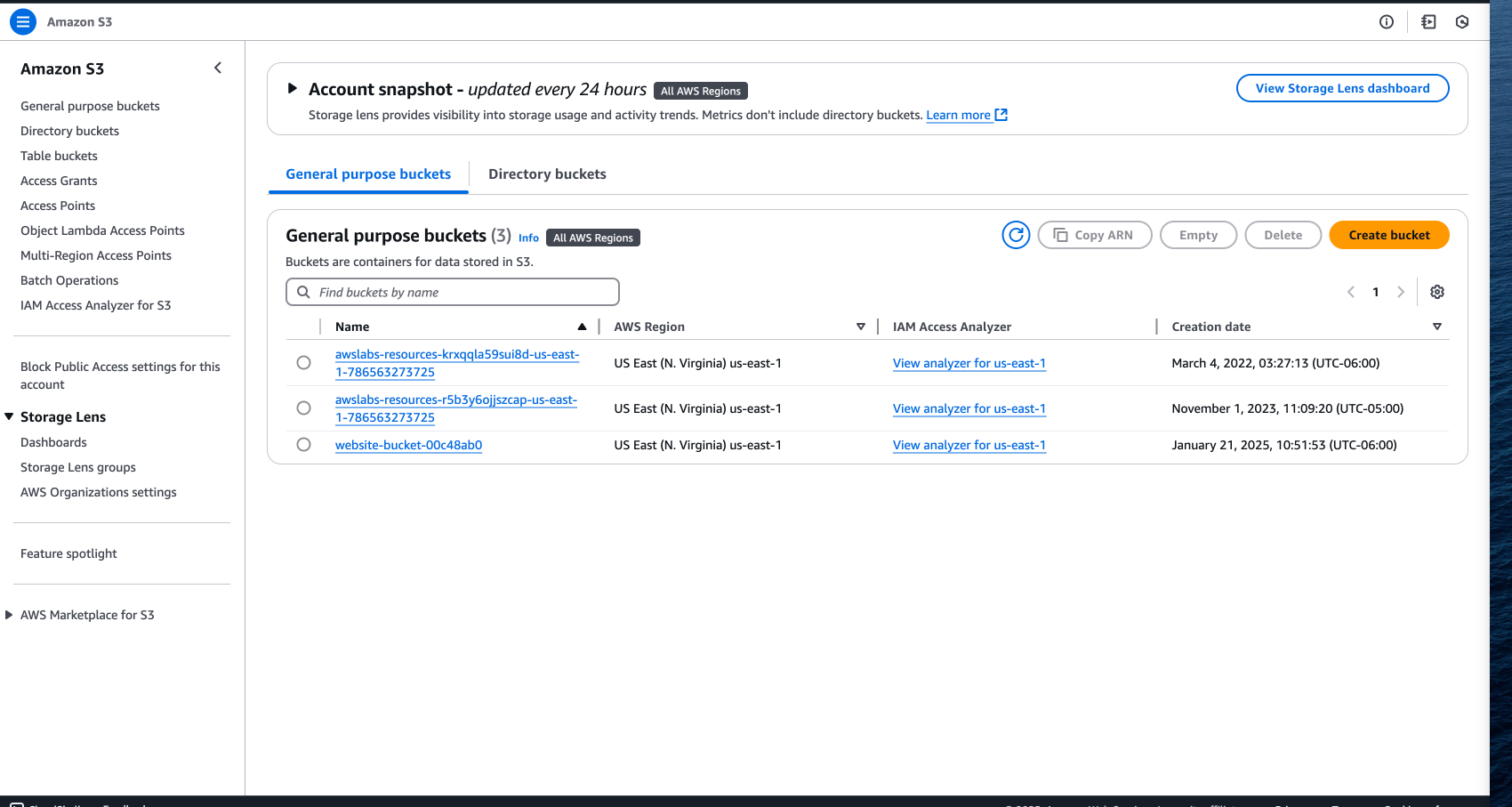Refresh the general purpose buckets list

click(x=1016, y=235)
